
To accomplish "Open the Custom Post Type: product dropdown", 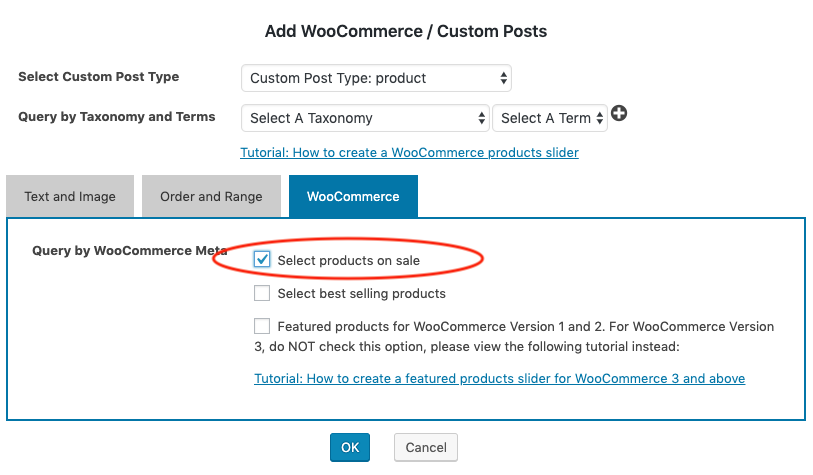I will [x=376, y=78].
